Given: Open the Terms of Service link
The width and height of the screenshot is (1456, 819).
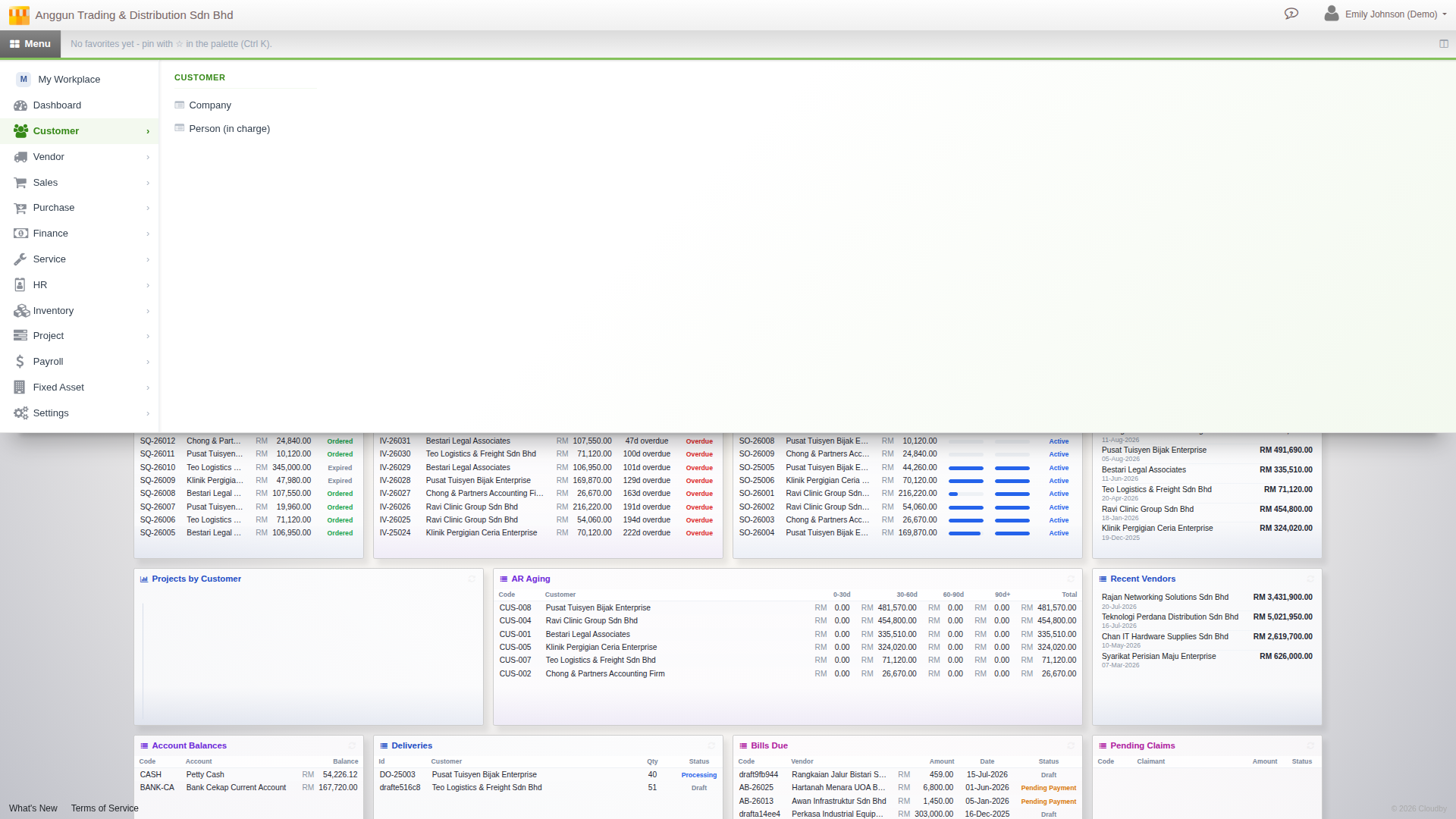Looking at the screenshot, I should (x=105, y=808).
